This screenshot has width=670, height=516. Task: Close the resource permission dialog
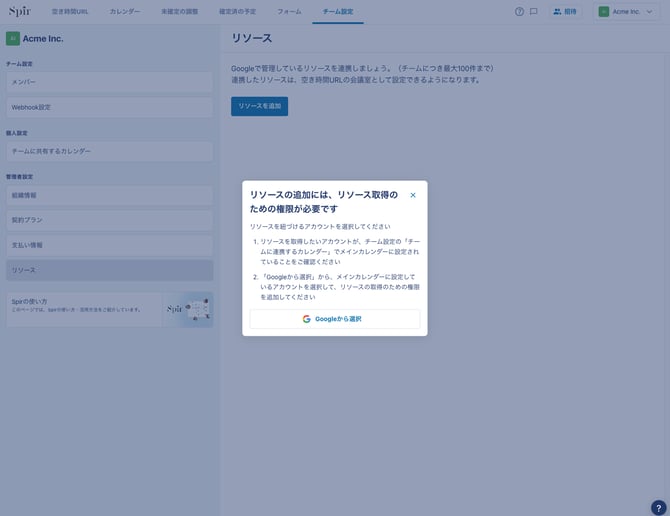tap(413, 195)
